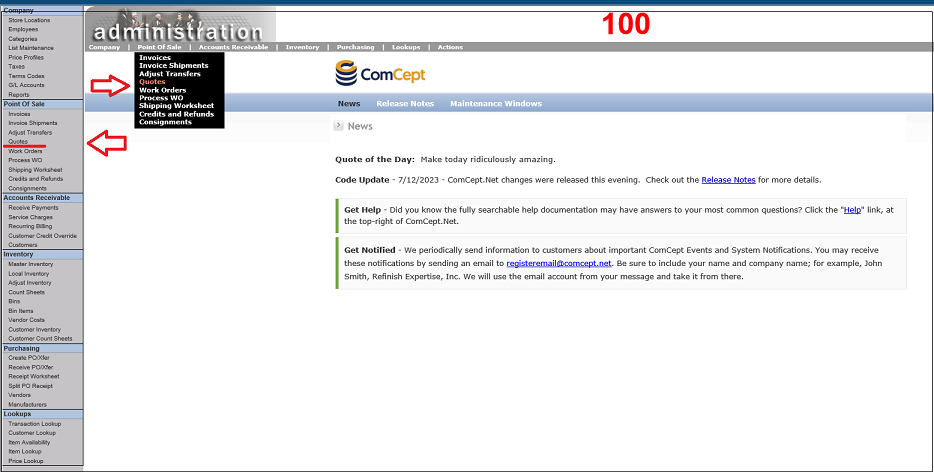Select Work Orders in the dropdown menu
This screenshot has width=934, height=472.
[x=162, y=90]
